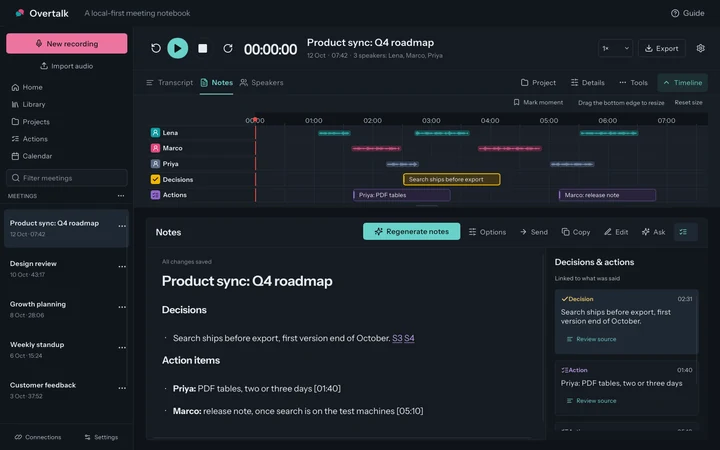
Task: Open more options for Weekly standup
Action: tap(122, 347)
